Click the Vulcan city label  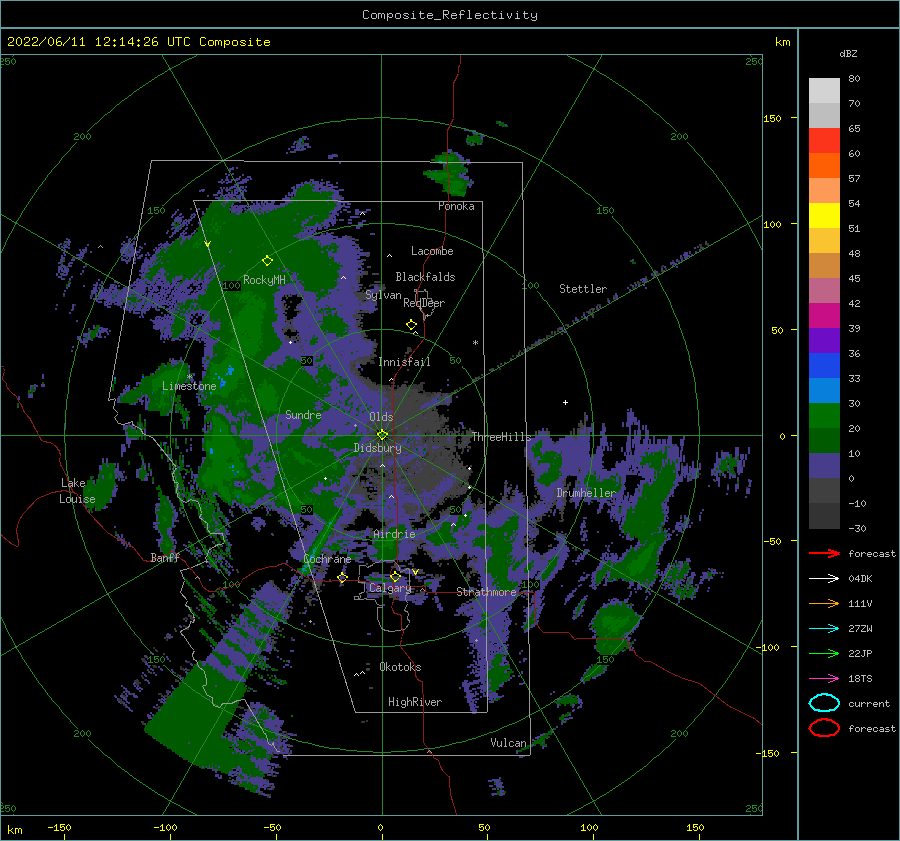(x=509, y=743)
